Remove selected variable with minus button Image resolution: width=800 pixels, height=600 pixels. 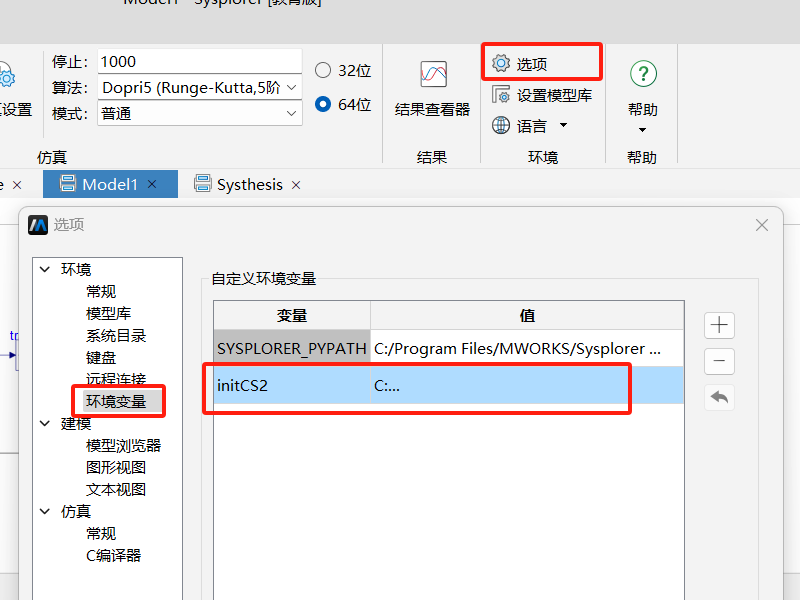pyautogui.click(x=719, y=361)
